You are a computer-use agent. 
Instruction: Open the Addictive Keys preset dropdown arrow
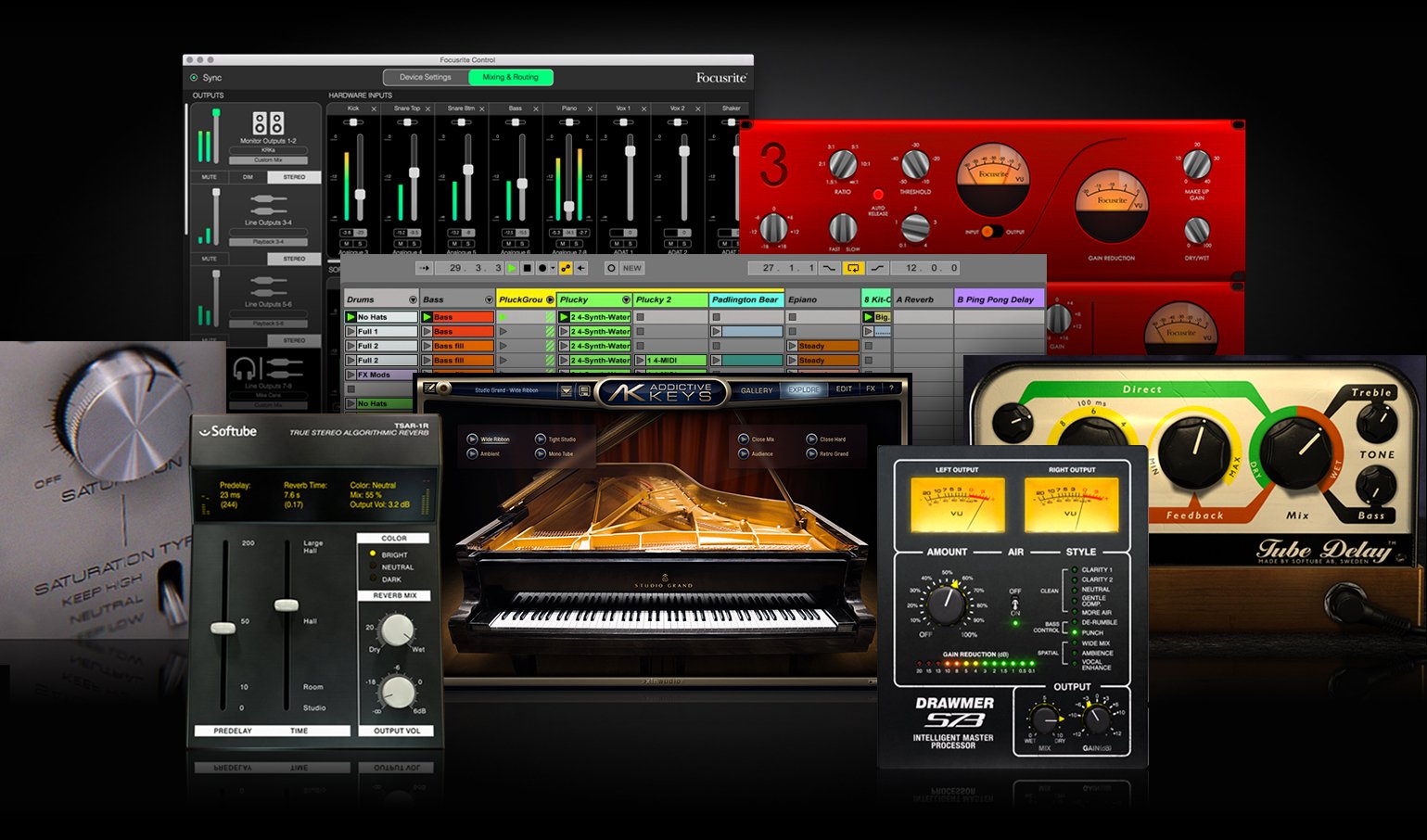click(x=566, y=390)
